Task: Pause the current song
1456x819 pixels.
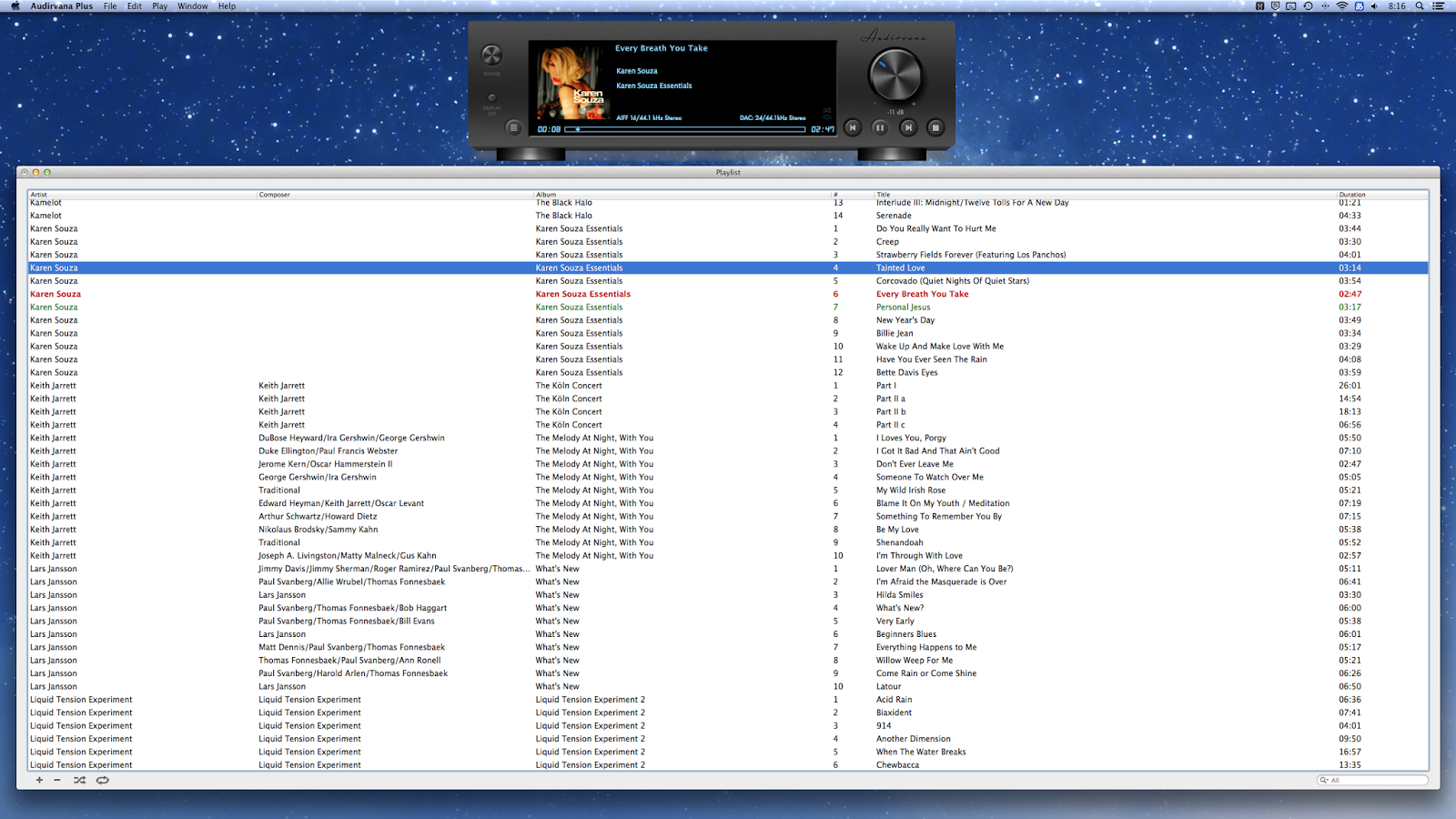Action: pos(880,127)
